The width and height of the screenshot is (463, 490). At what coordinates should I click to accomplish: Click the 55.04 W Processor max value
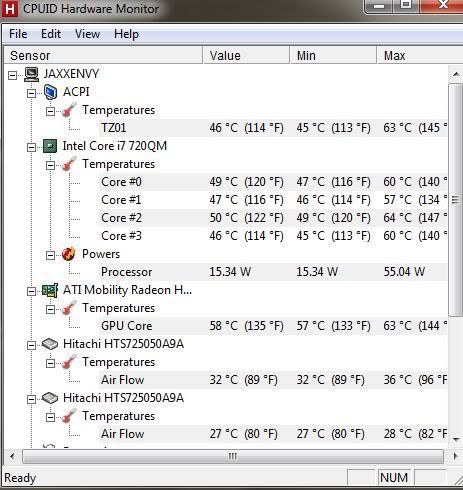[404, 272]
